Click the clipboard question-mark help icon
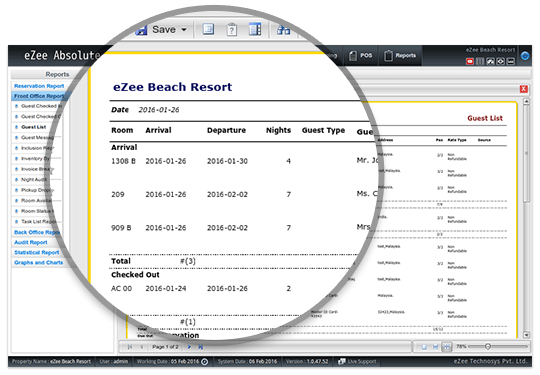 click(232, 30)
